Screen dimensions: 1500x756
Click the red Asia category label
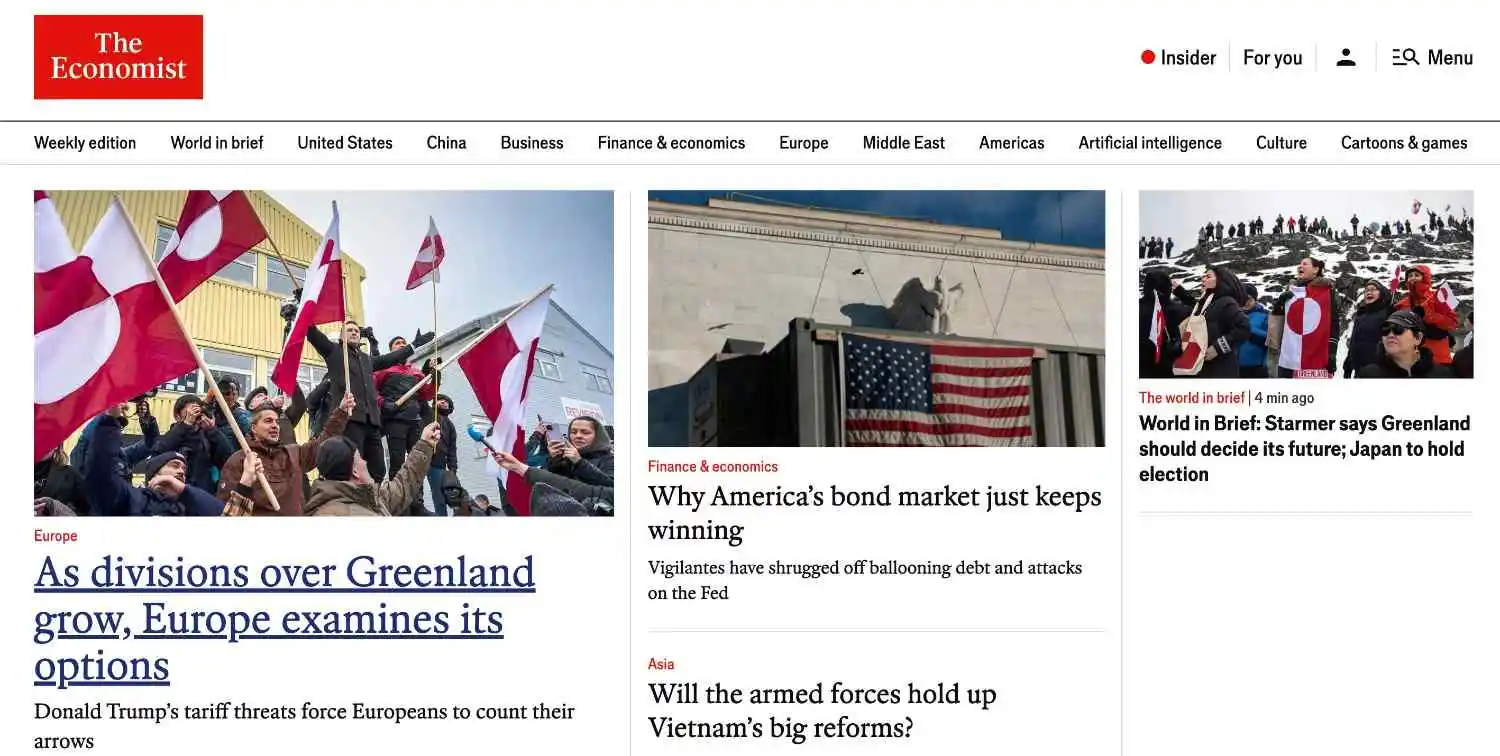click(661, 664)
